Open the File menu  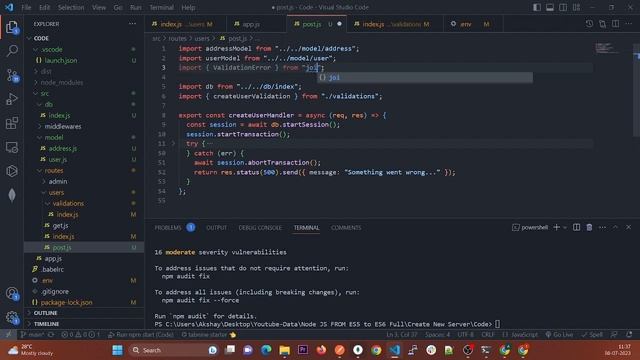tap(26, 7)
